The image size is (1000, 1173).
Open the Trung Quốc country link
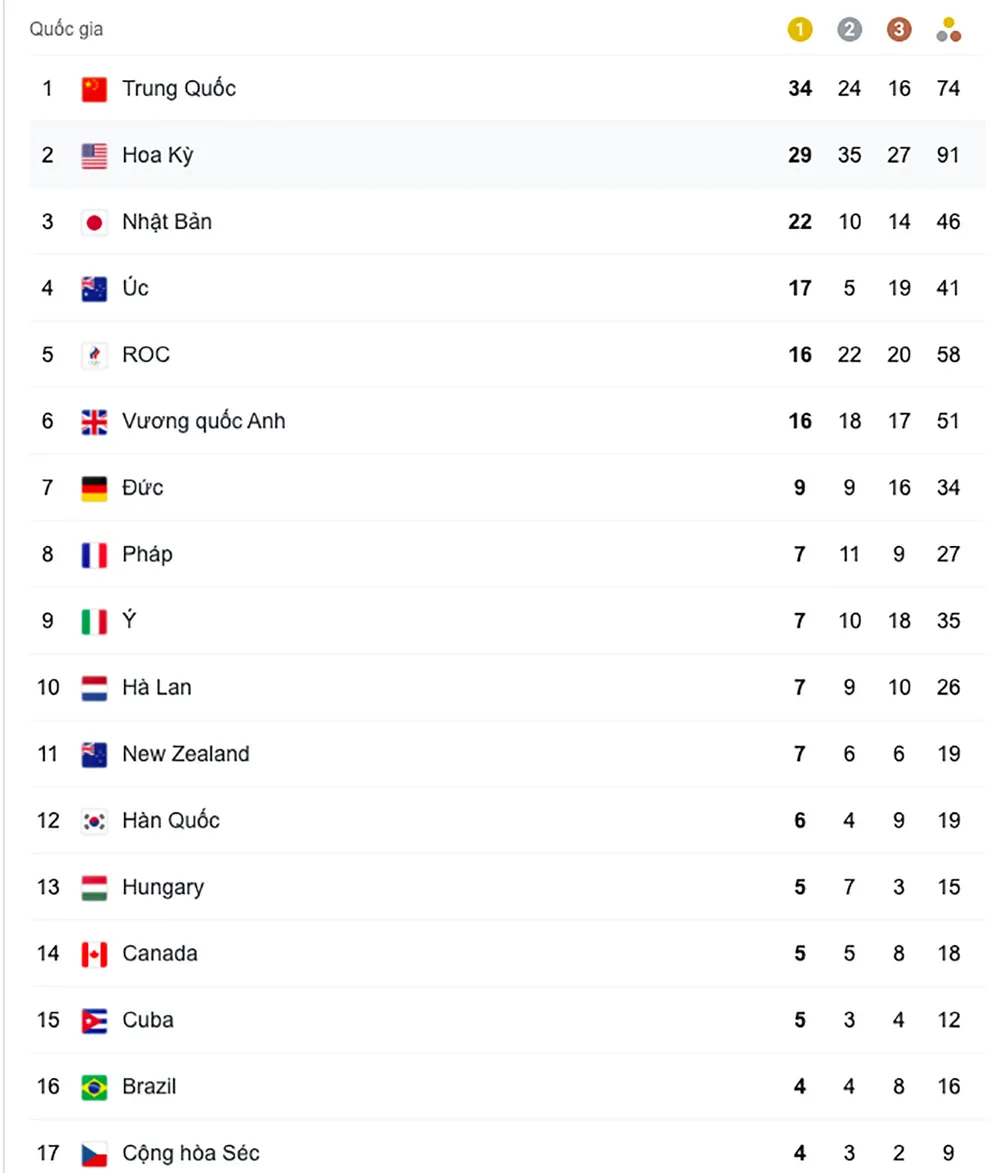[x=179, y=88]
